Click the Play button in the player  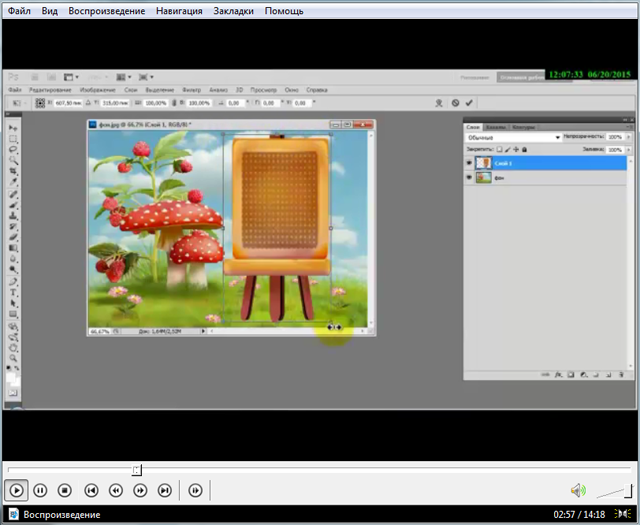click(x=17, y=490)
